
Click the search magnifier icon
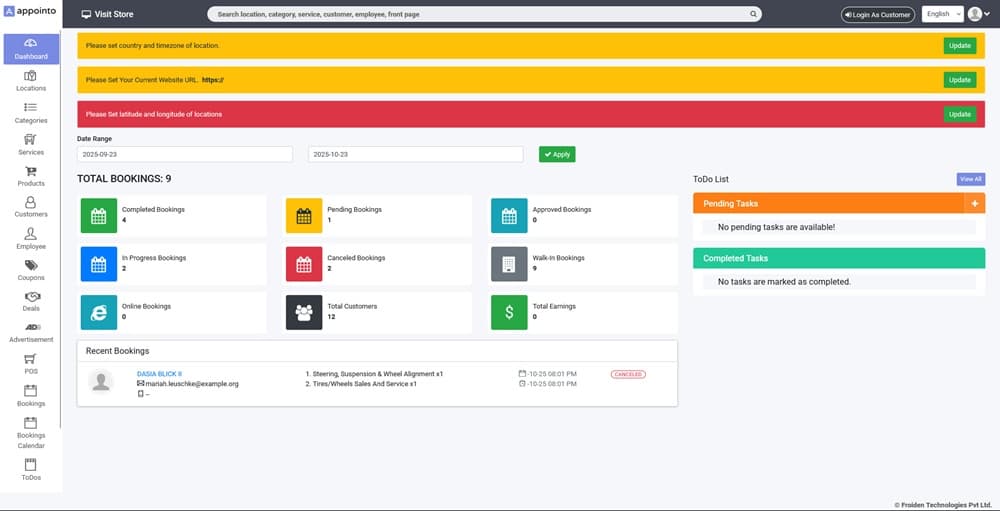pyautogui.click(x=753, y=15)
